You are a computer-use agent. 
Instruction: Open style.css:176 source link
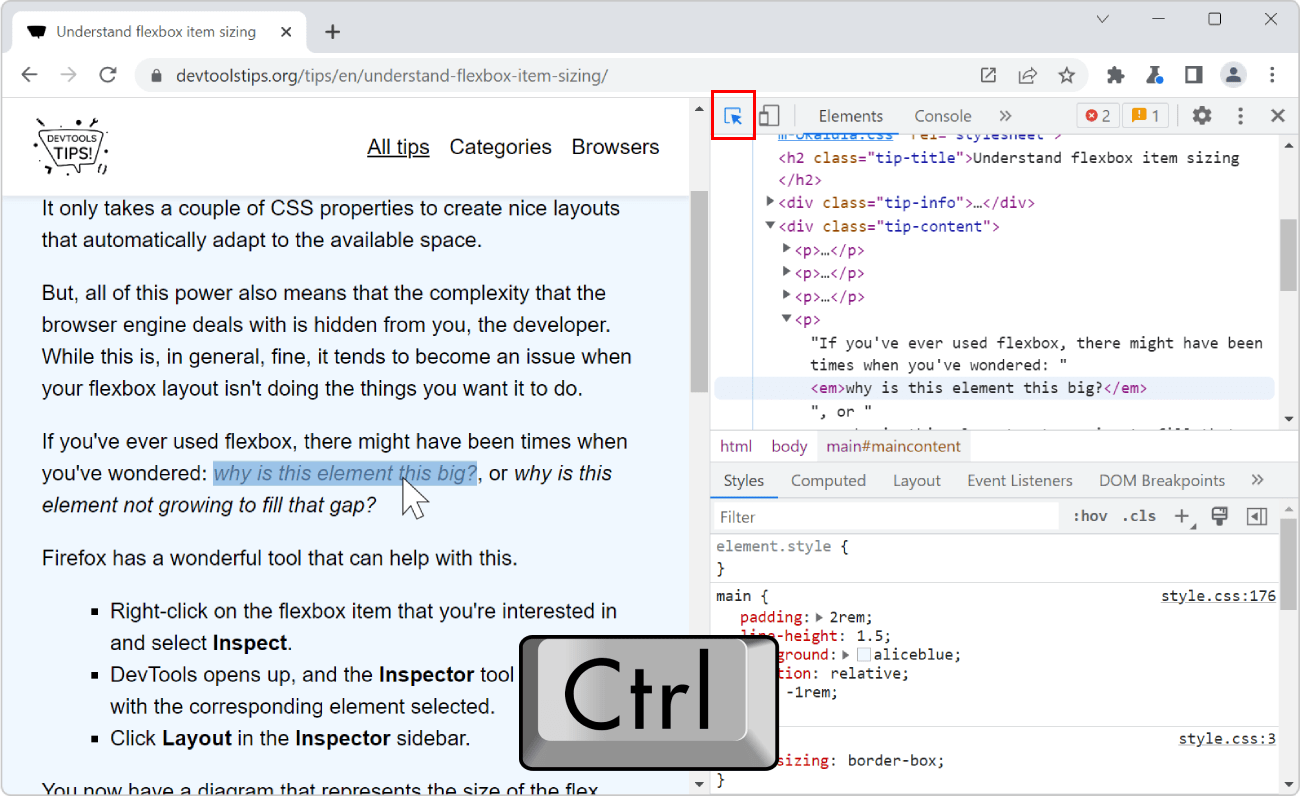tap(1218, 596)
